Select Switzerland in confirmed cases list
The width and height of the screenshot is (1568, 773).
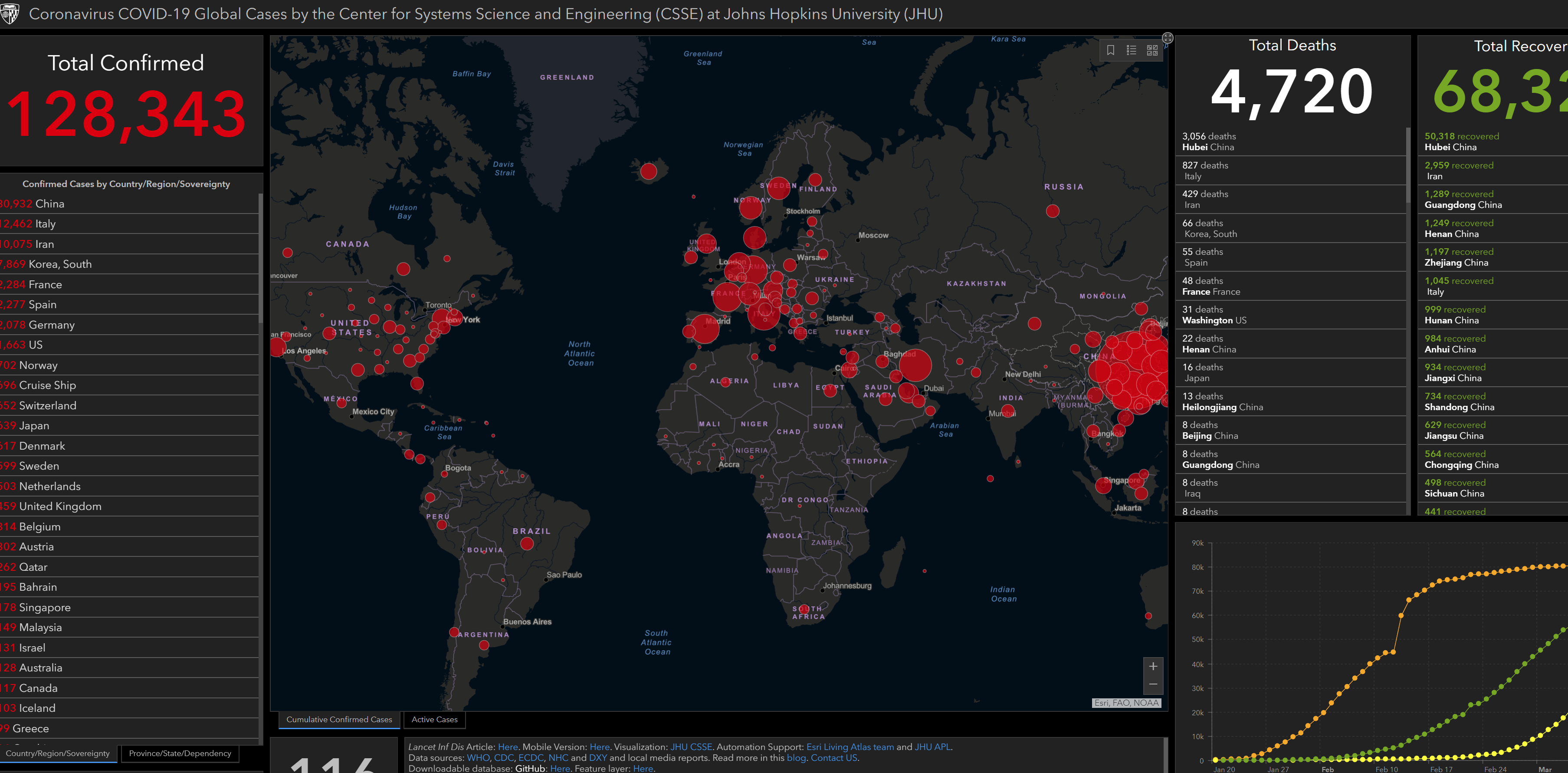[129, 405]
